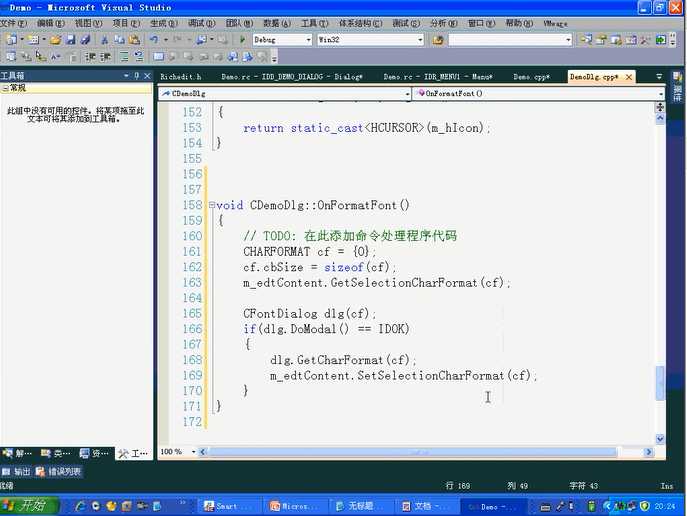Screen dimensions: 687x516
Task: Pin the toolbox panel with auto-hide icon
Action: (137, 76)
